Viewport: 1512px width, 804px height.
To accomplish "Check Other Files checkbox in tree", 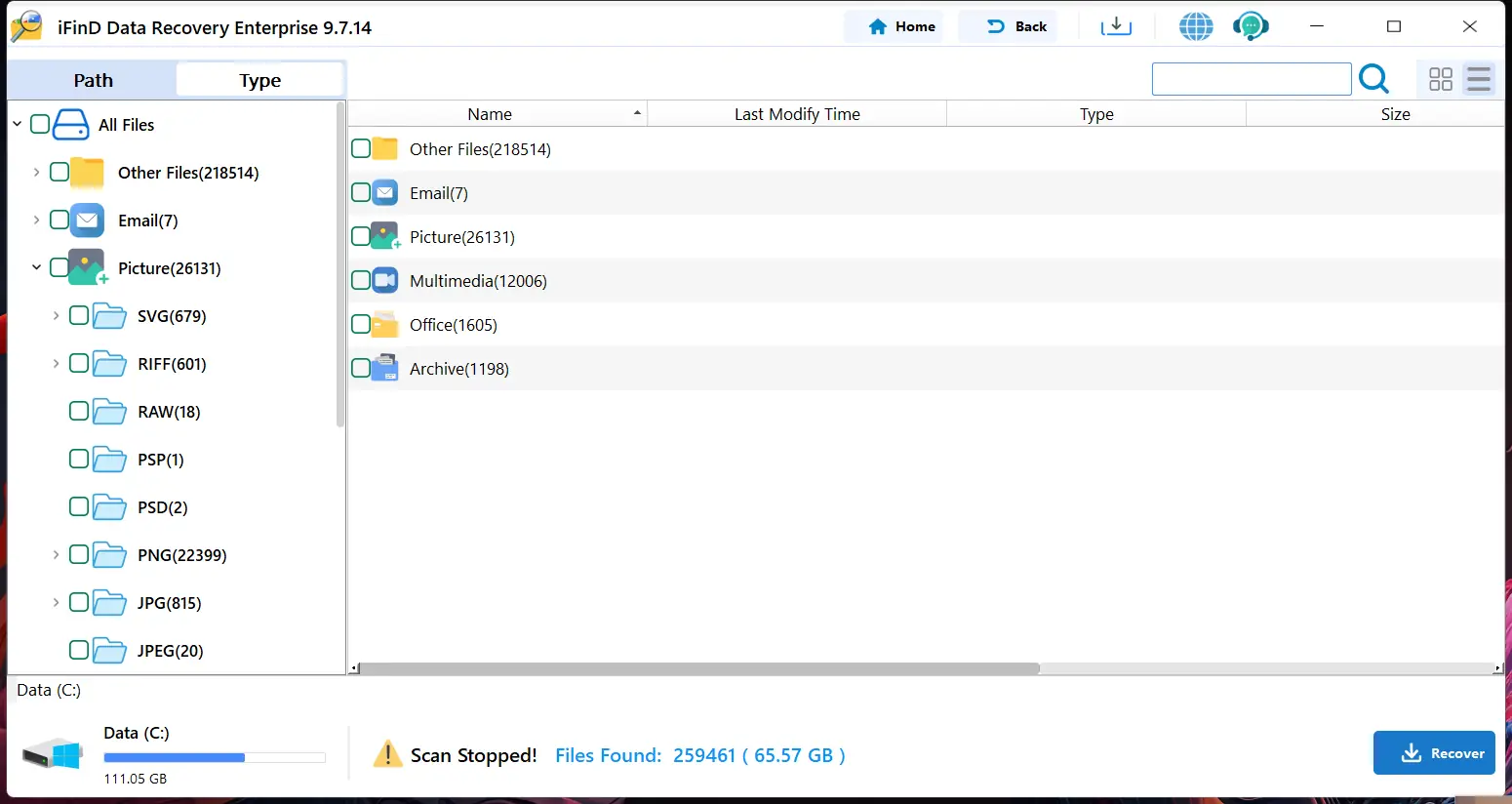I will 60,173.
